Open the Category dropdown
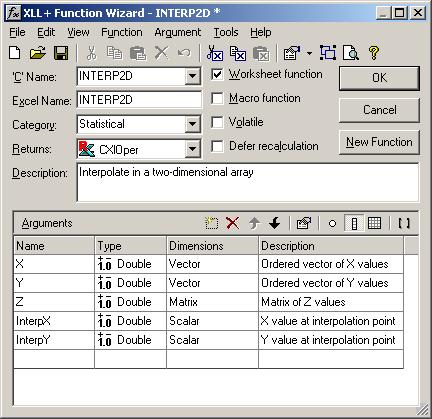Image resolution: width=432 pixels, height=419 pixels. click(192, 124)
